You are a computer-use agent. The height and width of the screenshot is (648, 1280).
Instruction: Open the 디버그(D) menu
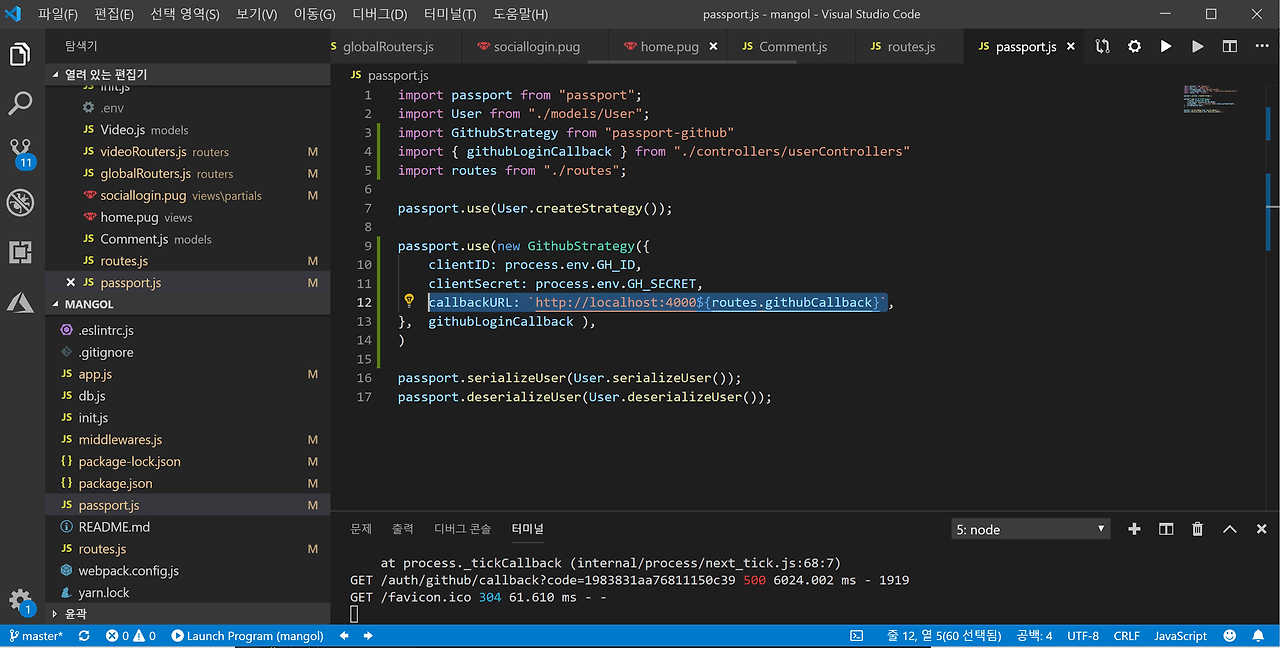(379, 14)
